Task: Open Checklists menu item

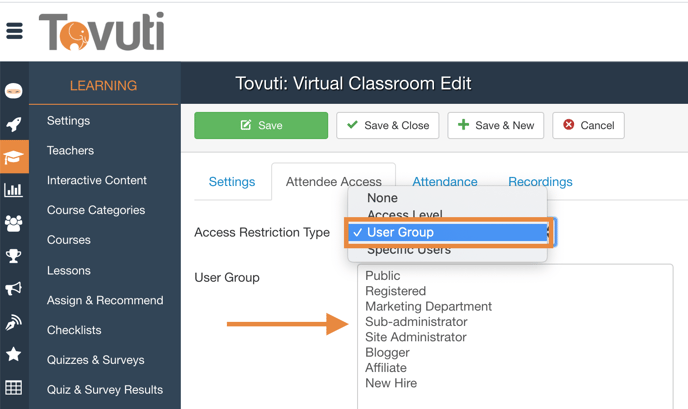Action: click(74, 330)
